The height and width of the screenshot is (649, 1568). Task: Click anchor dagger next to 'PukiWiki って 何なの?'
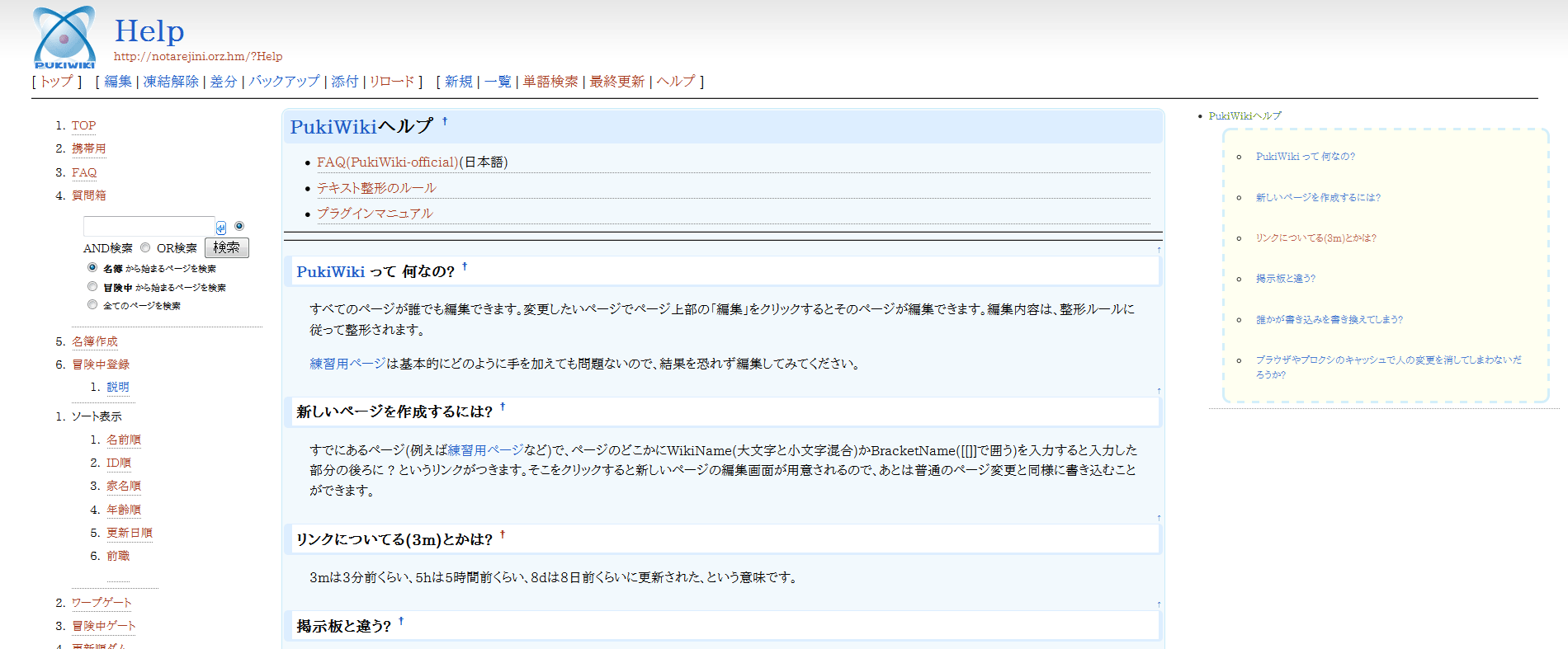point(465,266)
